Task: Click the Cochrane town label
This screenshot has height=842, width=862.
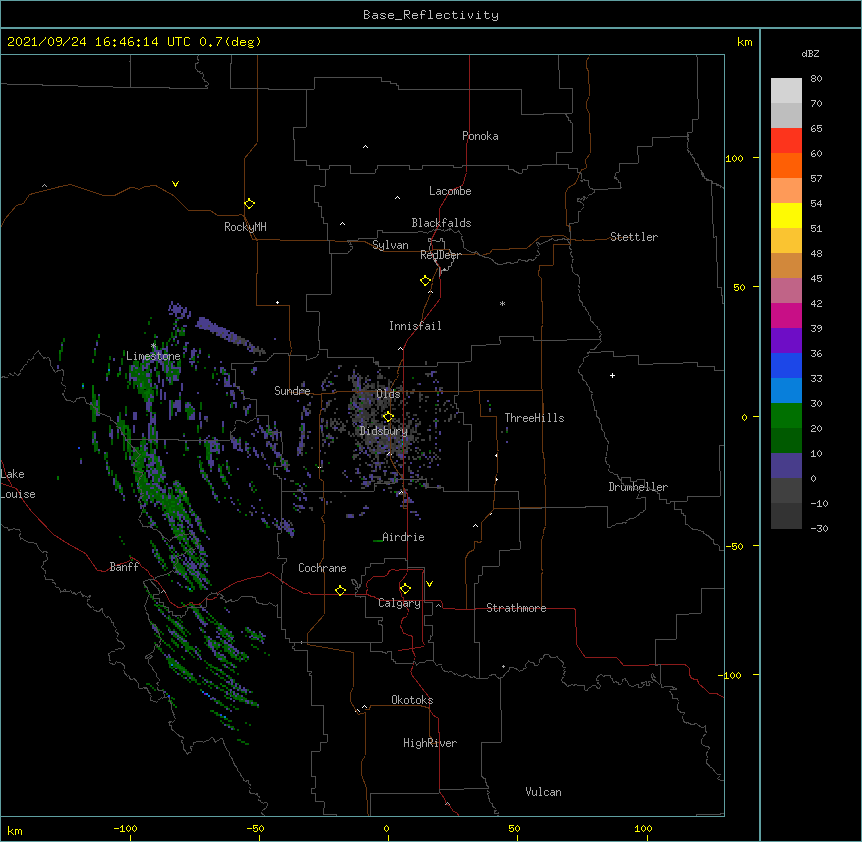Action: point(322,568)
